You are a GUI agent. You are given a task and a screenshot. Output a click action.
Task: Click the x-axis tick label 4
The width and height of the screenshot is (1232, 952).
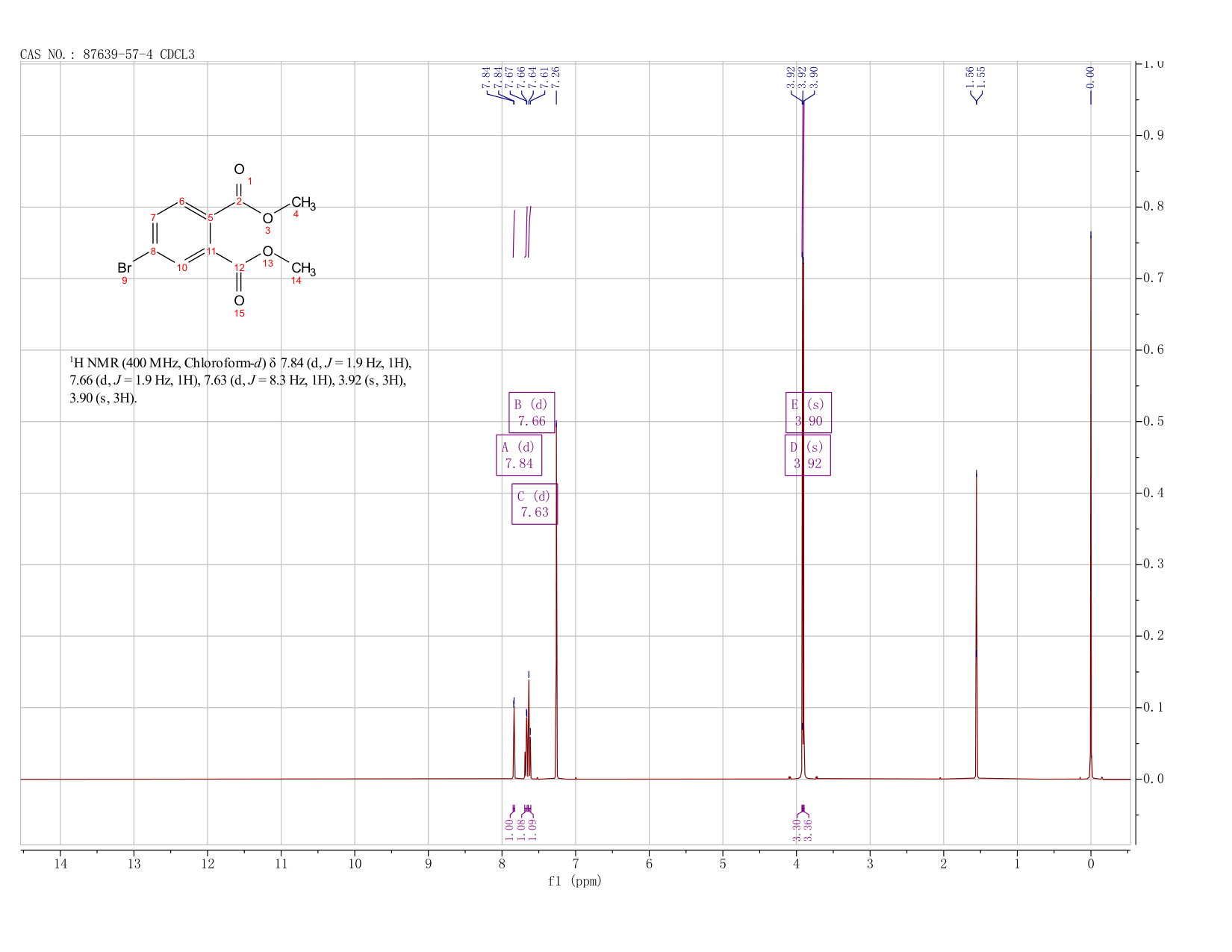(797, 864)
